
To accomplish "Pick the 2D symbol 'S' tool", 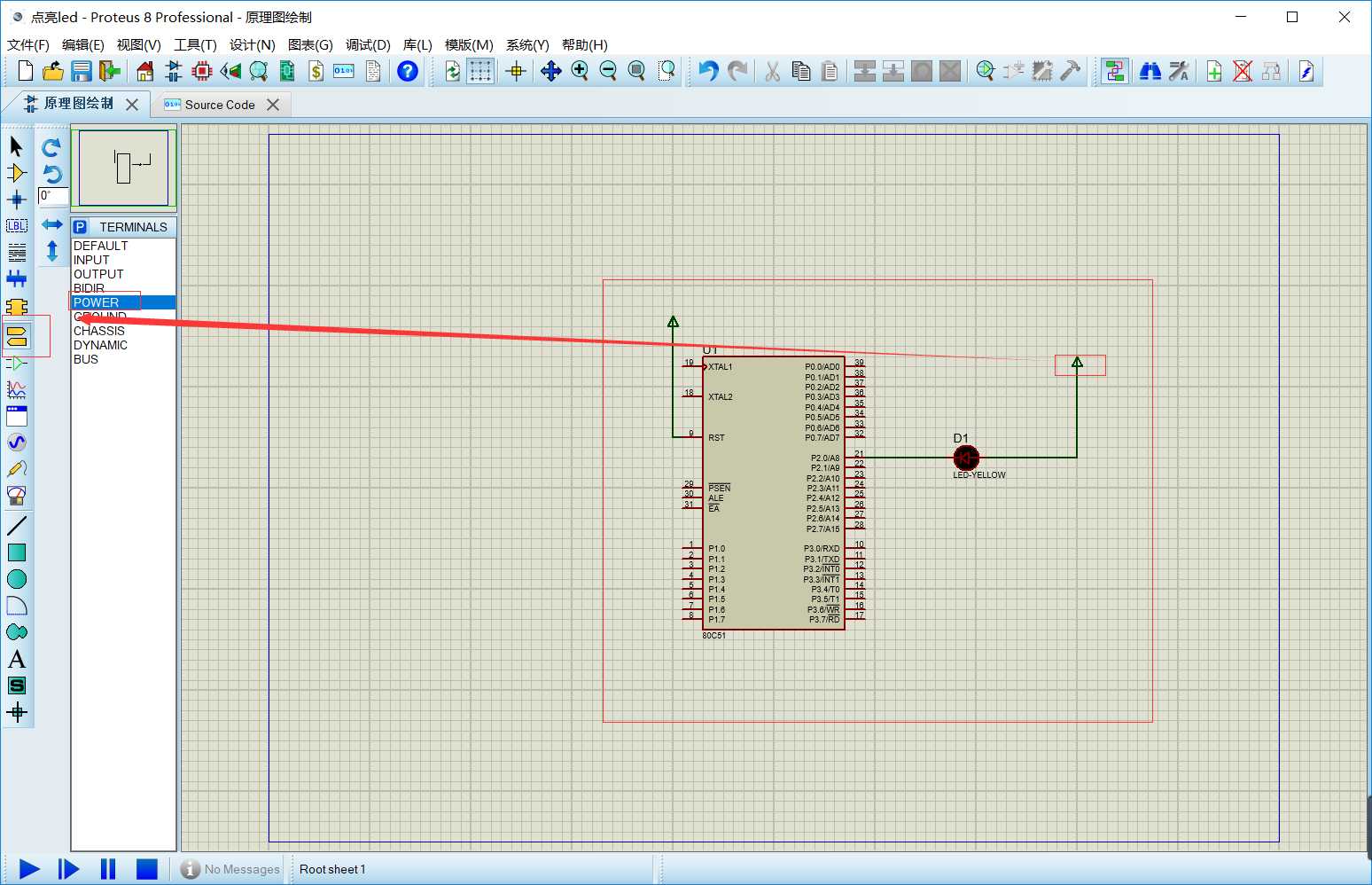I will (16, 685).
